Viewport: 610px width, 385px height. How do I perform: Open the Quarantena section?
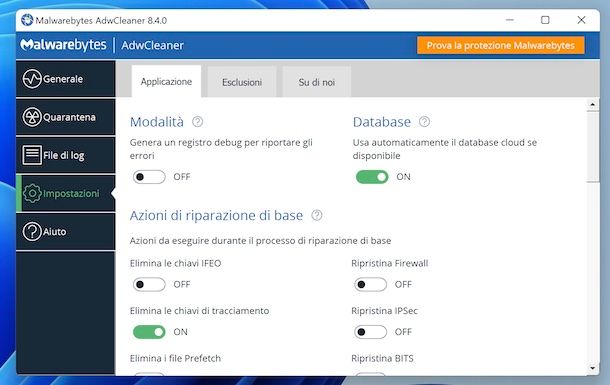65,117
